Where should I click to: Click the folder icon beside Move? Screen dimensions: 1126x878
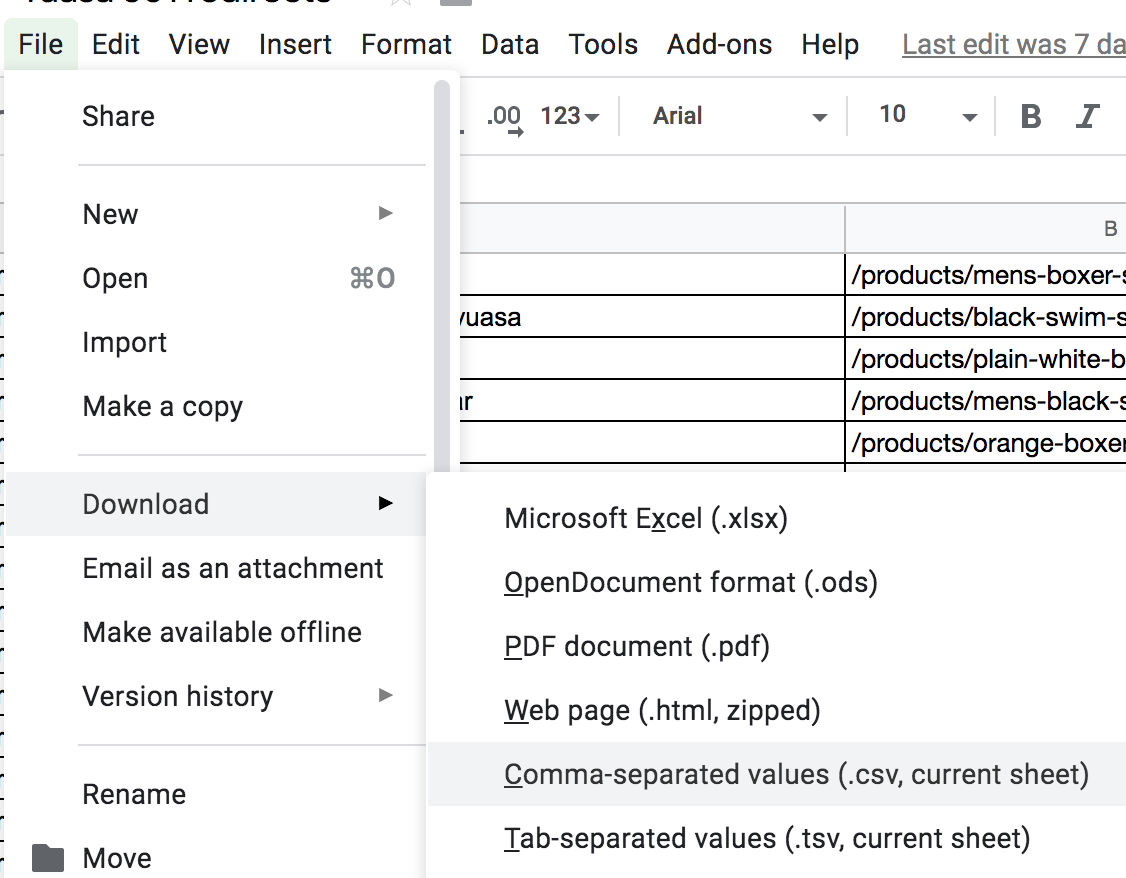click(48, 858)
